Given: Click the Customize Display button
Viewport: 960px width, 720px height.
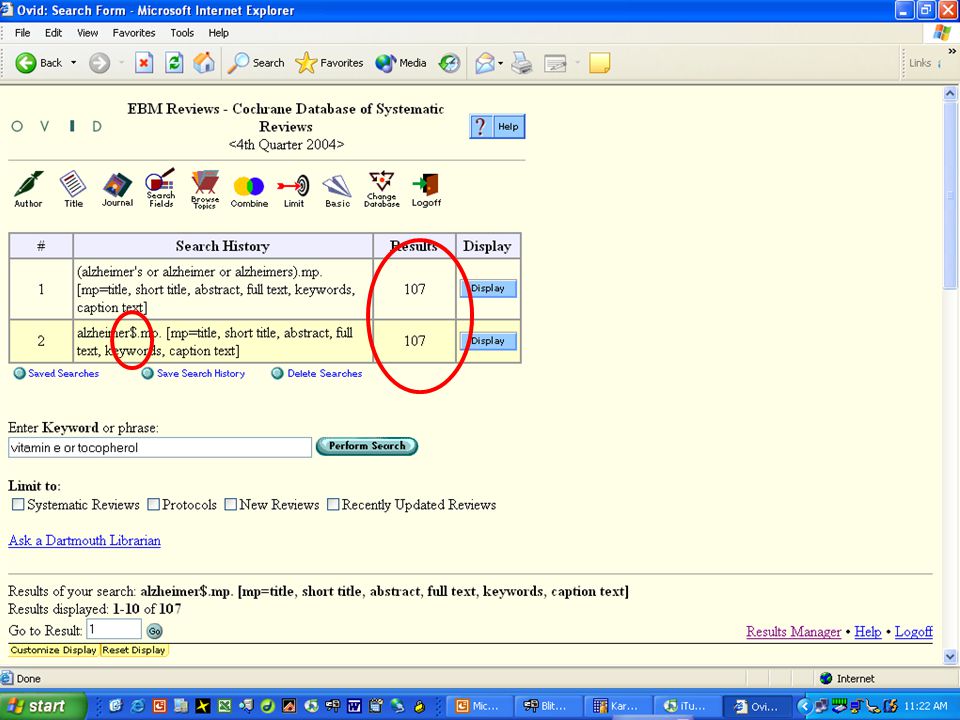Looking at the screenshot, I should pyautogui.click(x=54, y=650).
